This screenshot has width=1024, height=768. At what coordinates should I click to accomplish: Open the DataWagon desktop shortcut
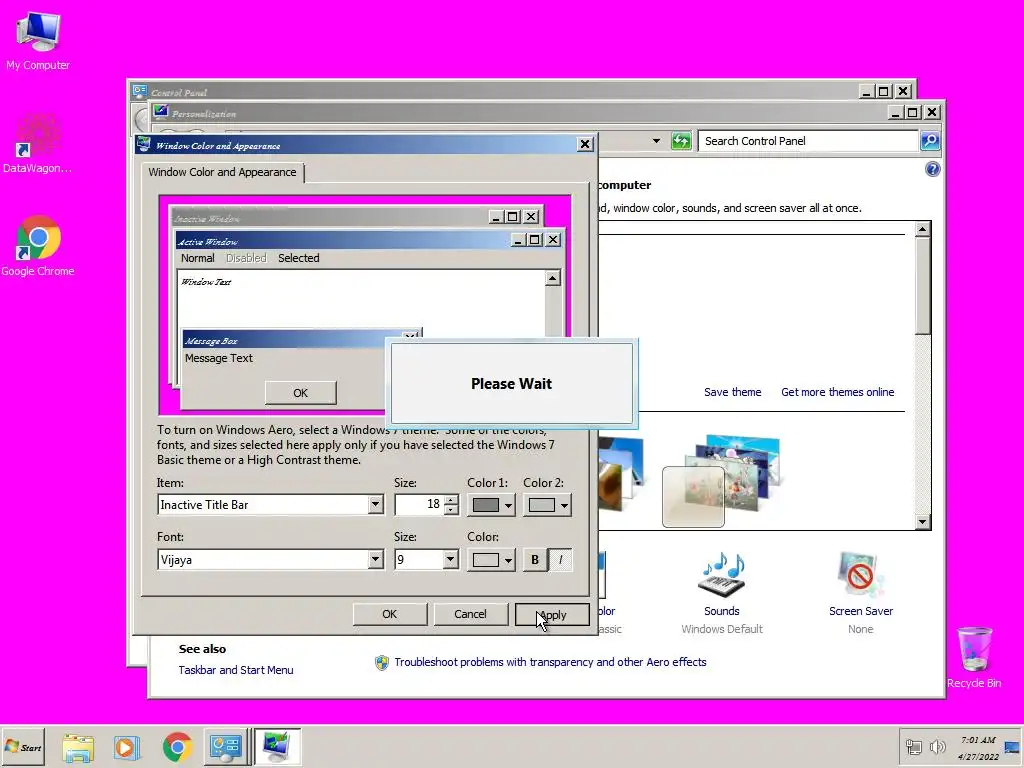(38, 143)
